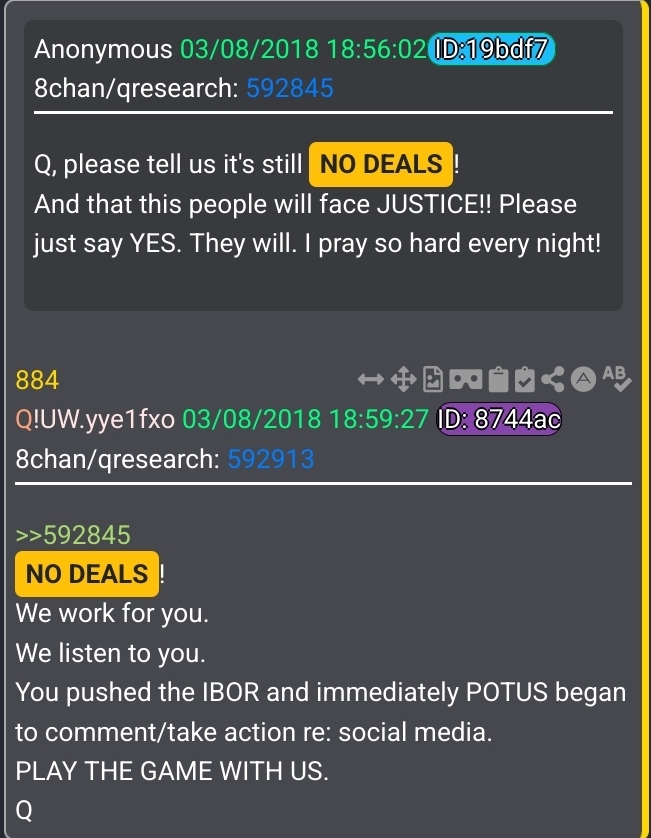The height and width of the screenshot is (838, 651).
Task: Click the AB spellcheck icon
Action: click(617, 378)
